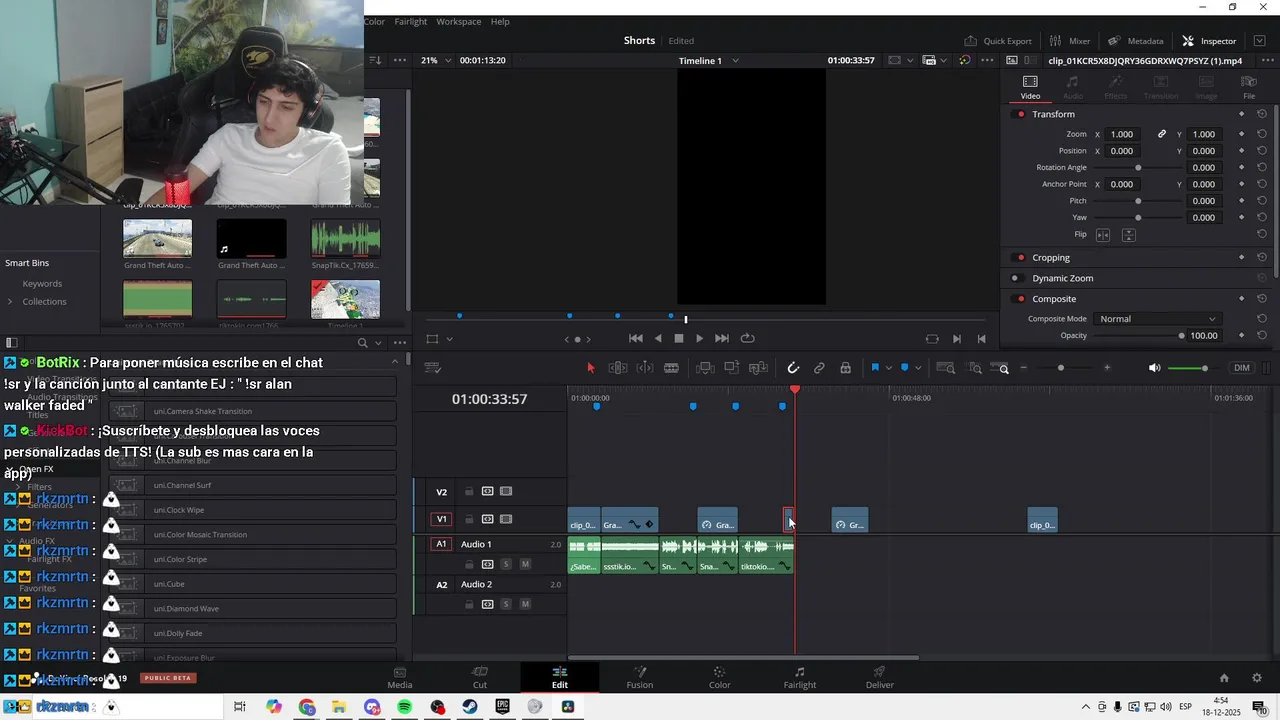The image size is (1280, 720).
Task: Toggle the Linked Selection chain icon
Action: tap(819, 368)
